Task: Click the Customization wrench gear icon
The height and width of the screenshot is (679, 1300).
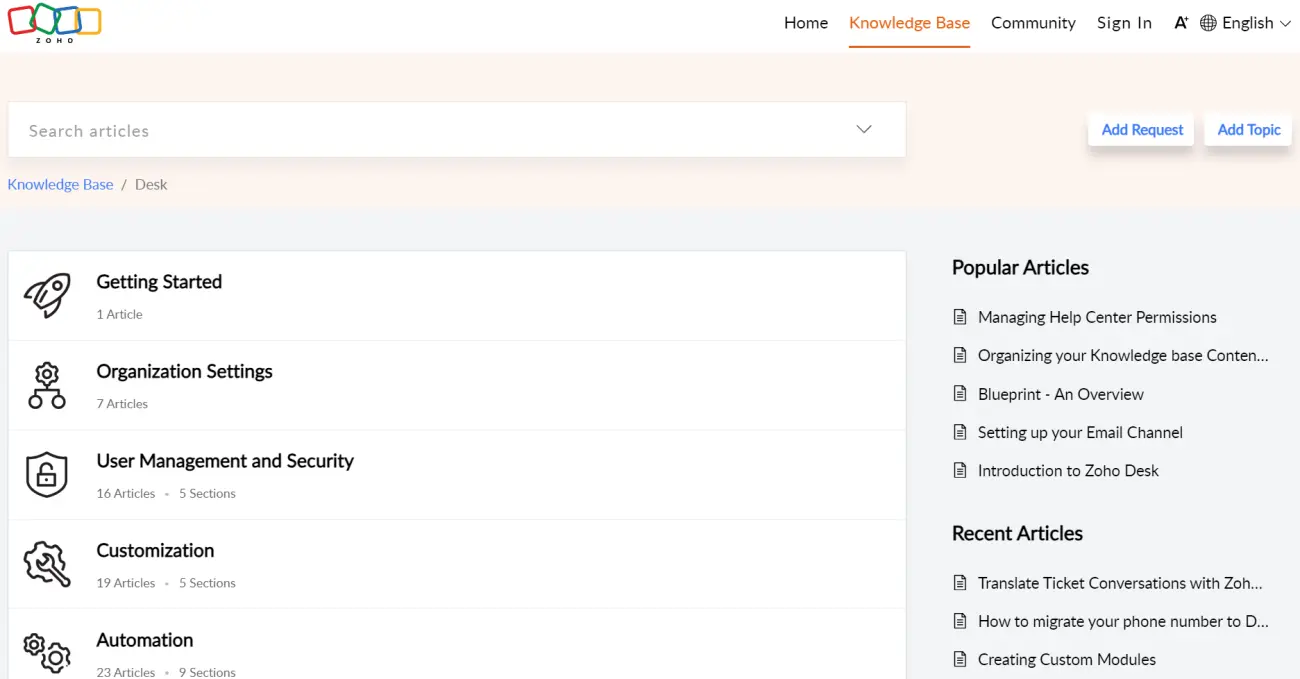Action: point(47,565)
